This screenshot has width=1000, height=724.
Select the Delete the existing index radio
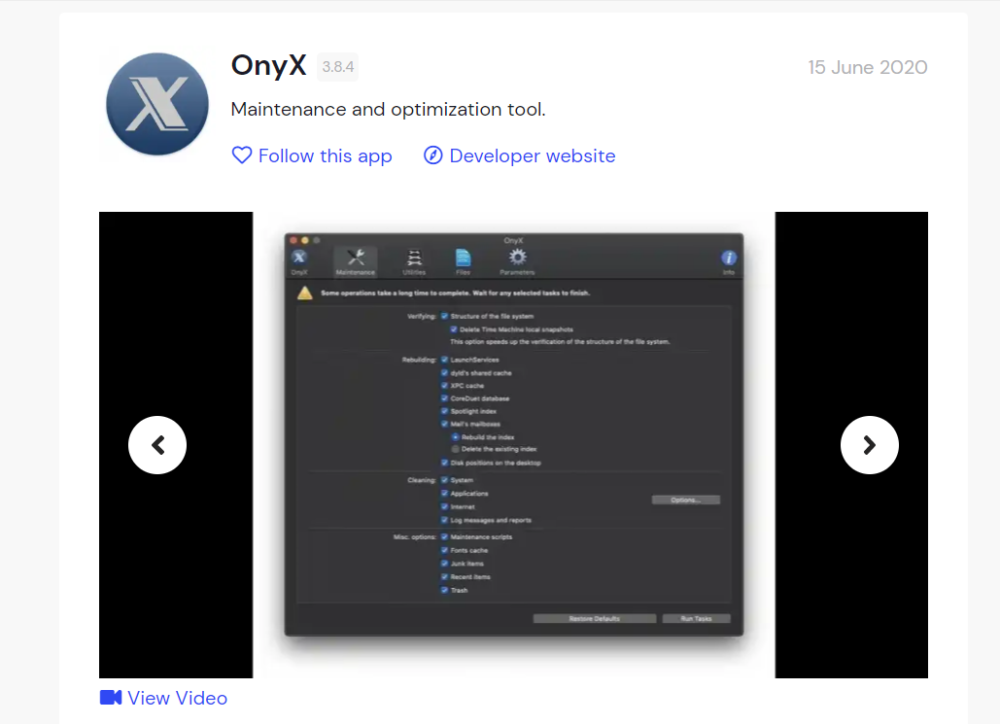pyautogui.click(x=455, y=449)
